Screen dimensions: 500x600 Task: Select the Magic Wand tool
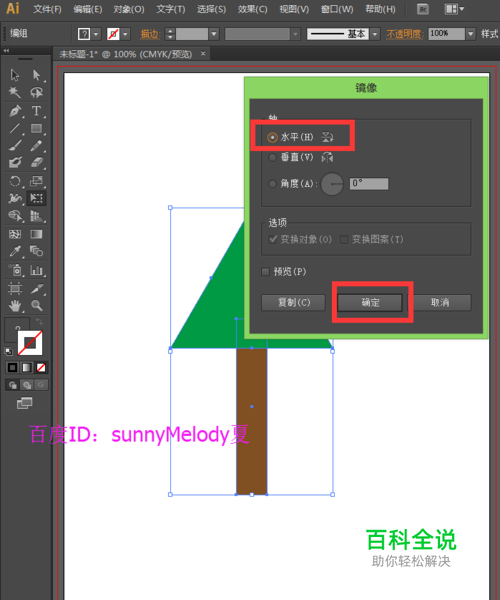pyautogui.click(x=15, y=93)
